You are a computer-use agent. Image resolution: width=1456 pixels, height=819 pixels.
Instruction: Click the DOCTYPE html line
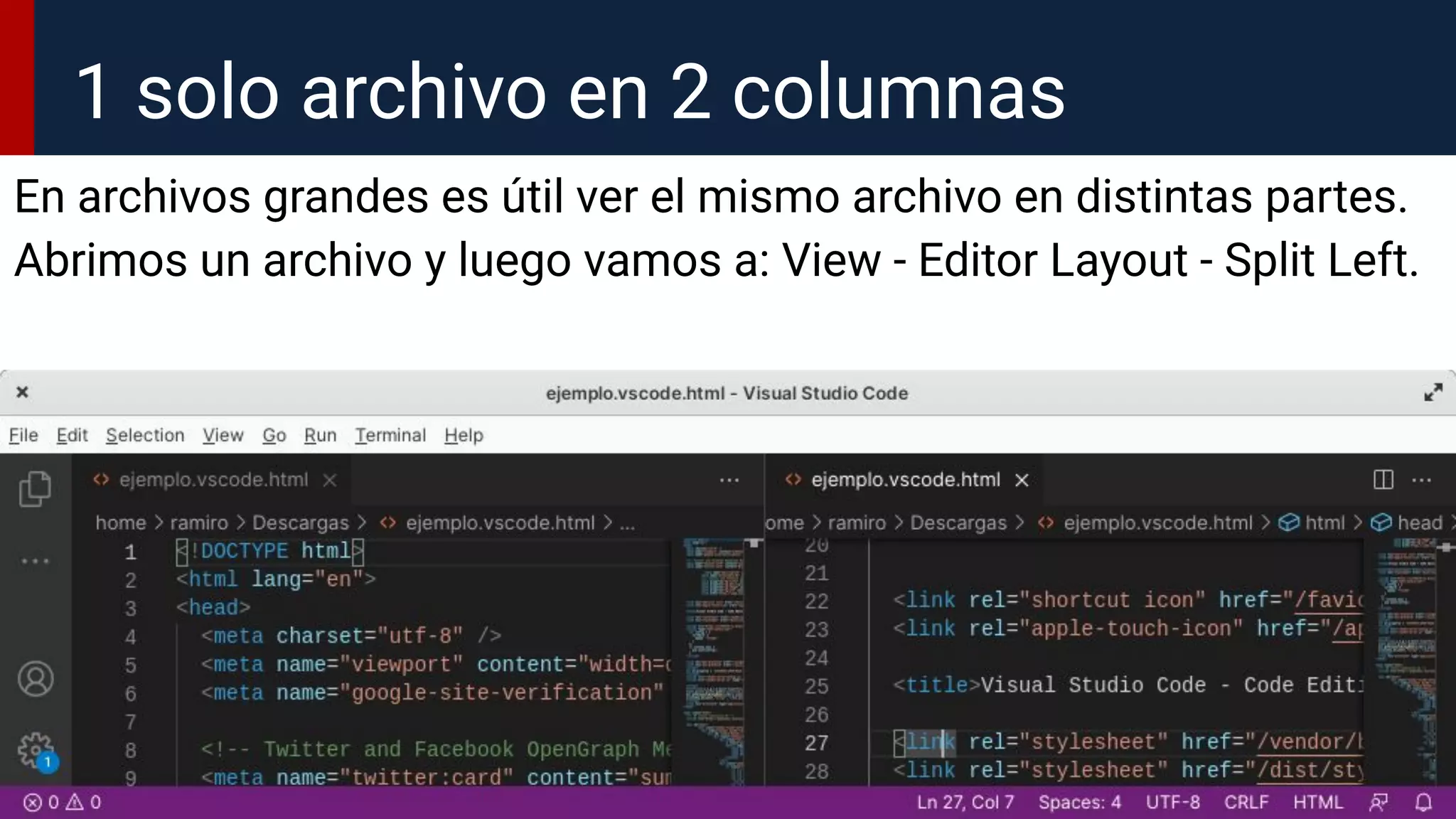pyautogui.click(x=270, y=551)
